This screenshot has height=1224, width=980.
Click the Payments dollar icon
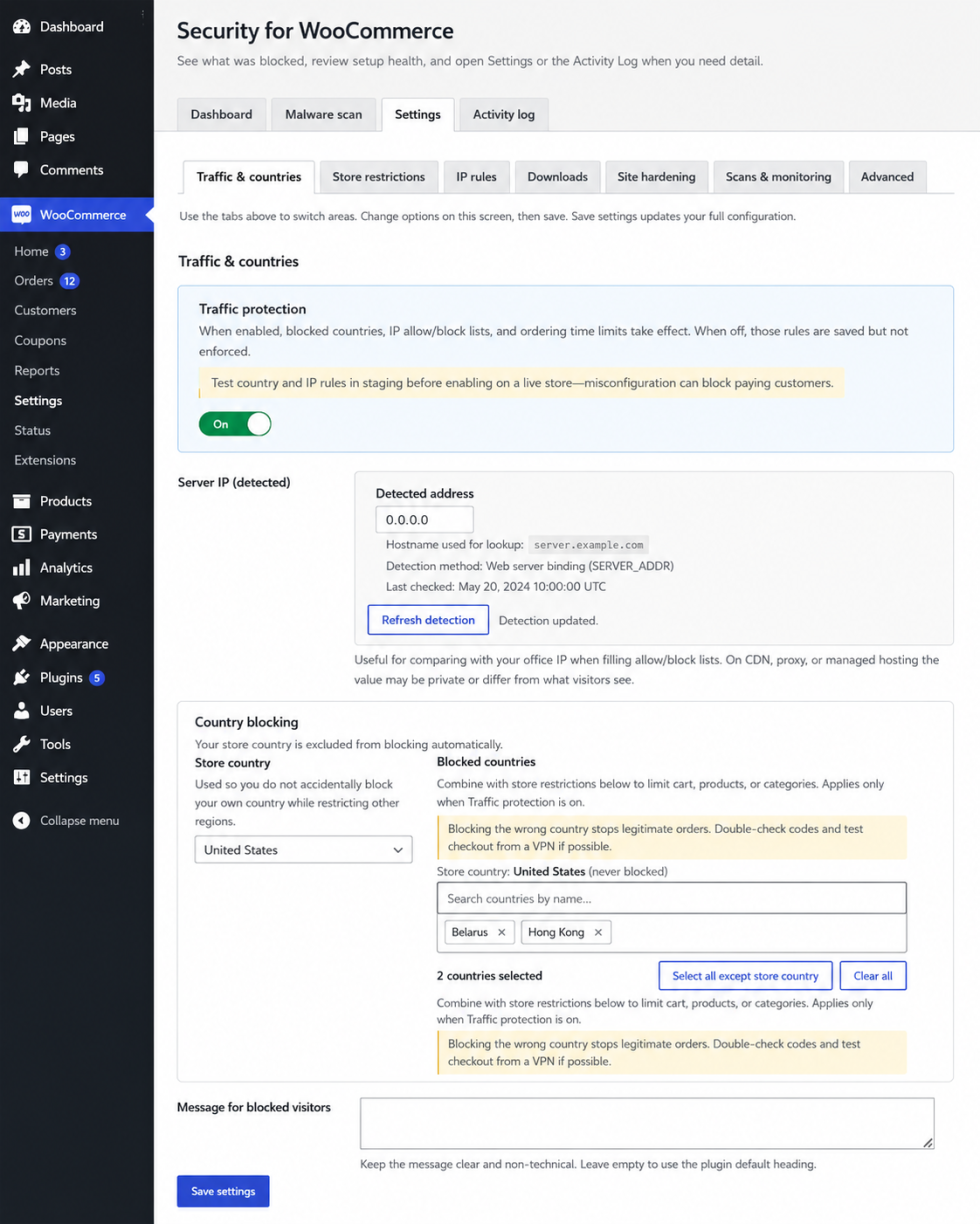coord(21,534)
